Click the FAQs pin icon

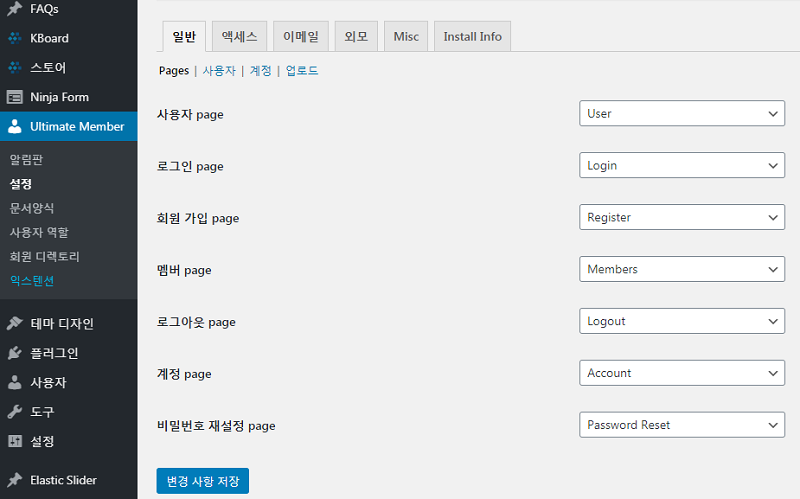click(x=15, y=9)
